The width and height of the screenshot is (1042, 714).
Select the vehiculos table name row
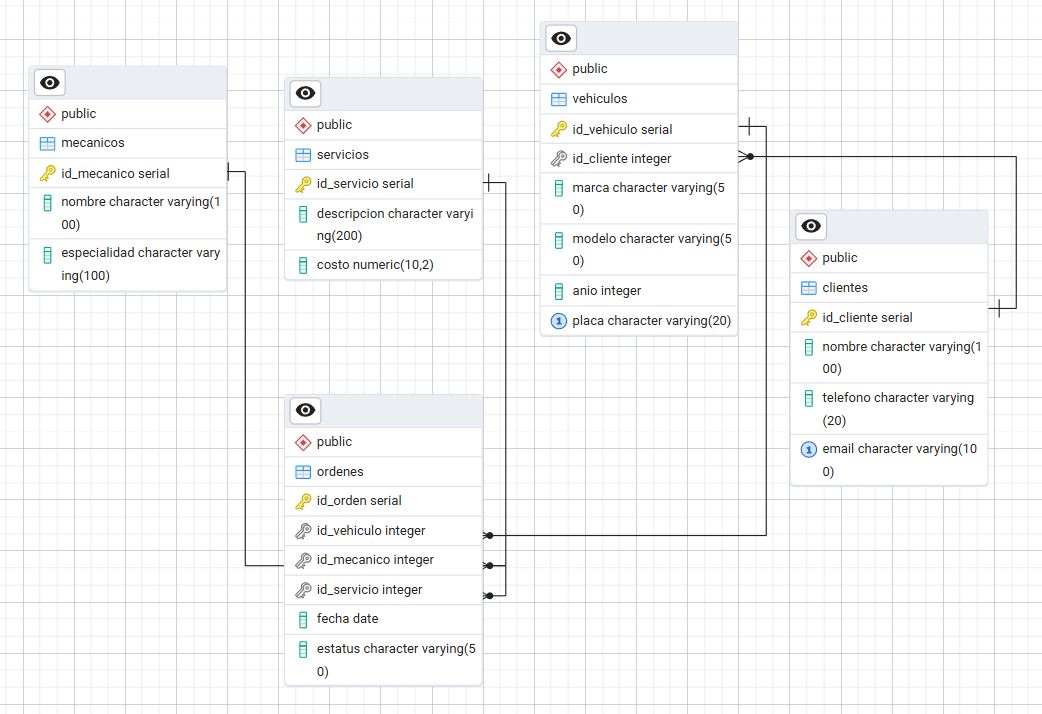click(600, 99)
